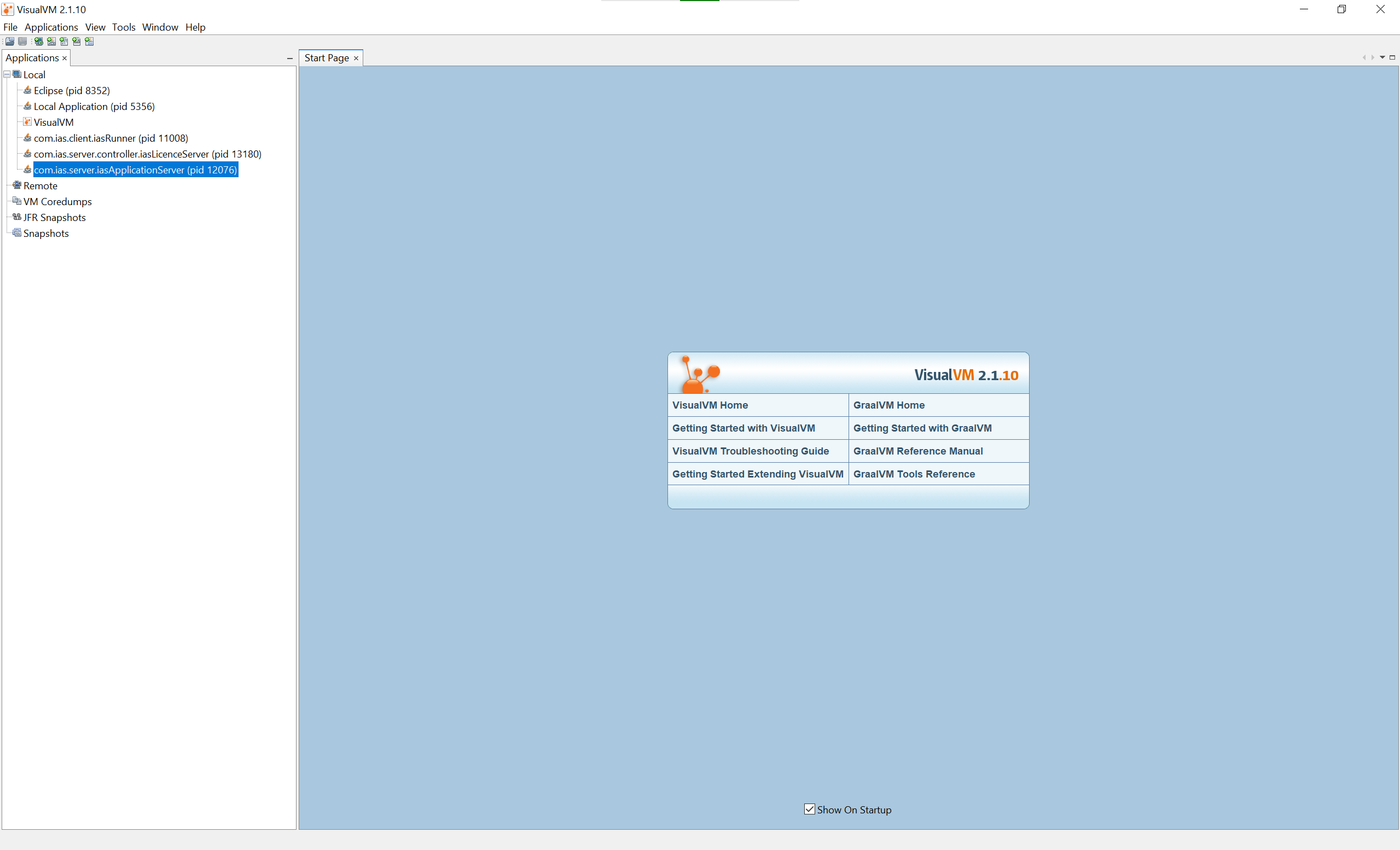Open the VisualVM Home link
Screen dimensions: 1400x850
tap(710, 405)
